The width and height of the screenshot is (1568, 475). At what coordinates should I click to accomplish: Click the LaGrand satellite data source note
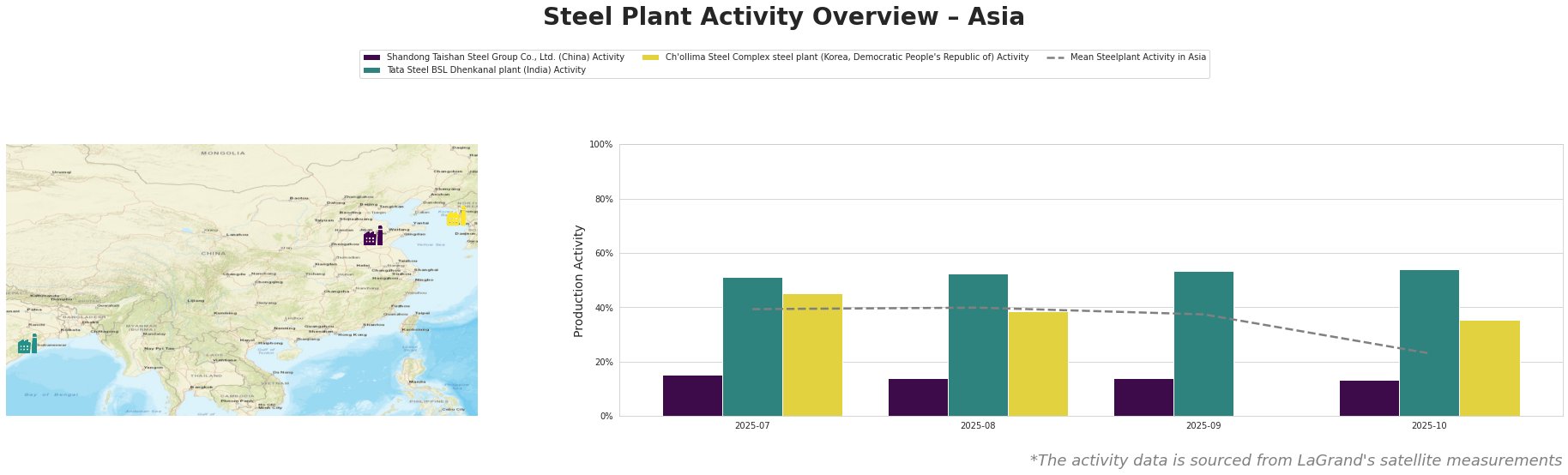coord(1295,460)
